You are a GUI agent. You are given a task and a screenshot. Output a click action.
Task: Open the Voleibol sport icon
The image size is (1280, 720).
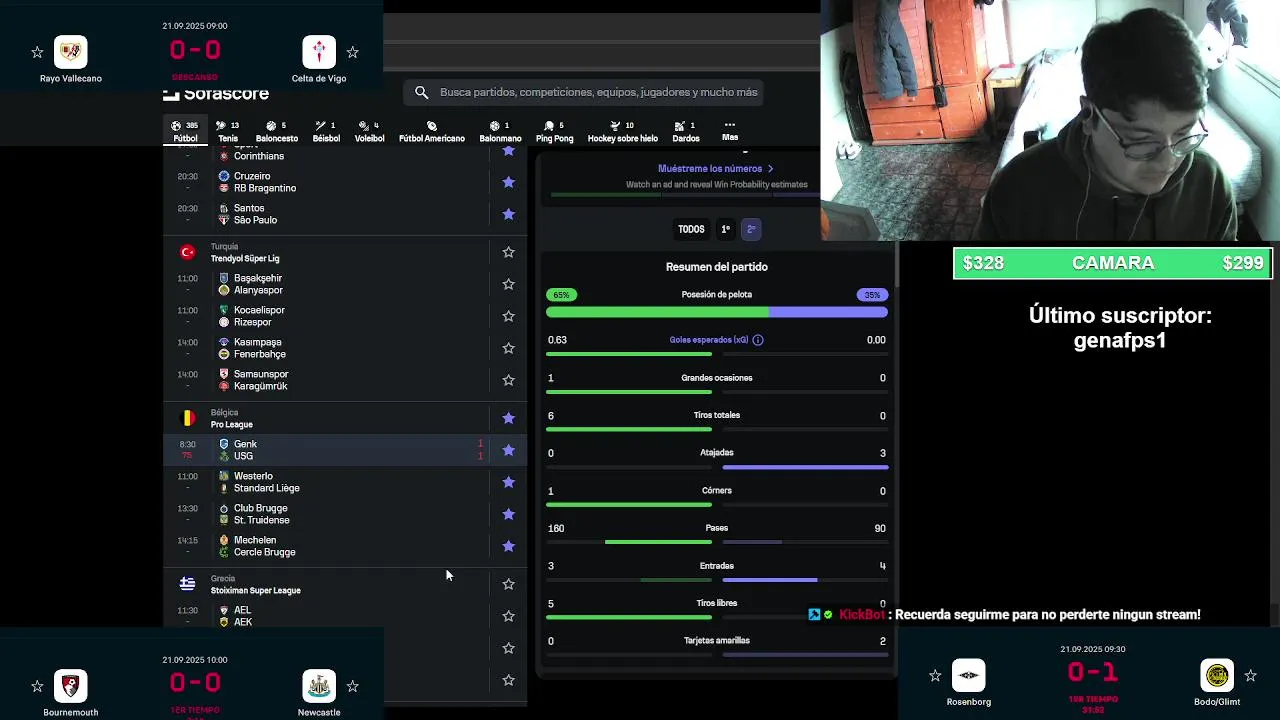click(x=369, y=131)
